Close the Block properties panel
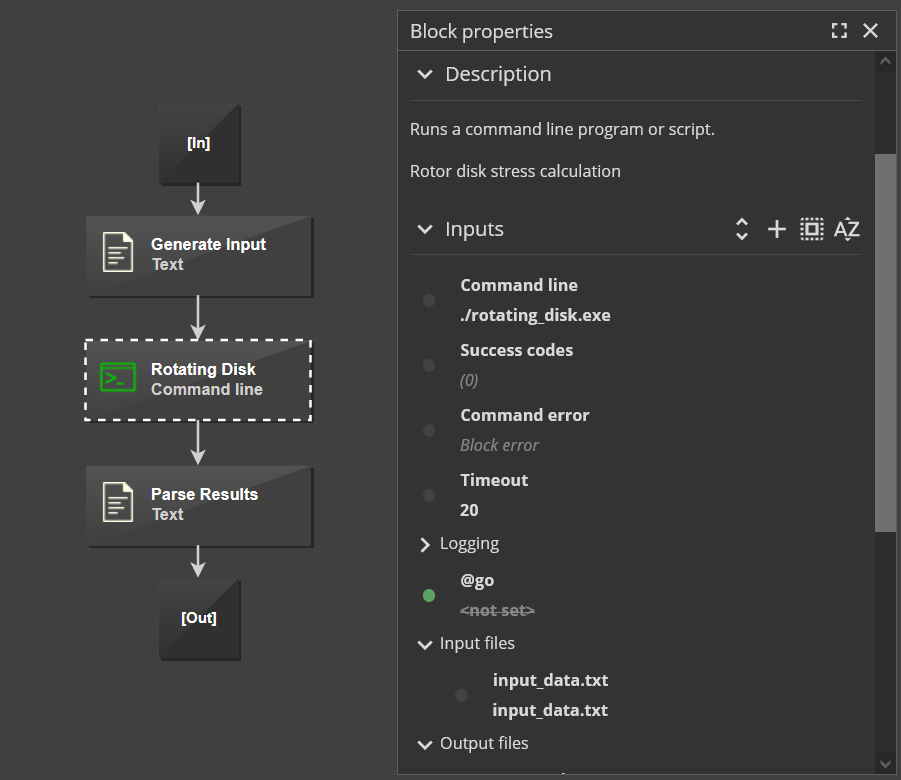This screenshot has height=780, width=901. tap(871, 31)
